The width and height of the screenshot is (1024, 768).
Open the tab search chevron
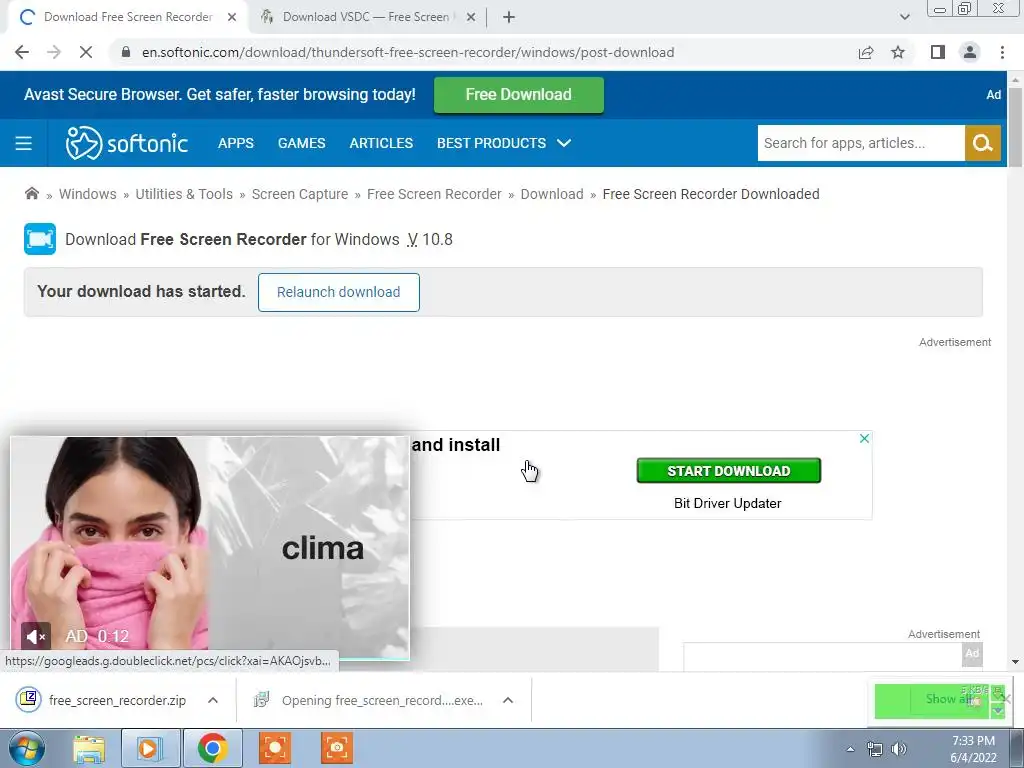tap(904, 17)
